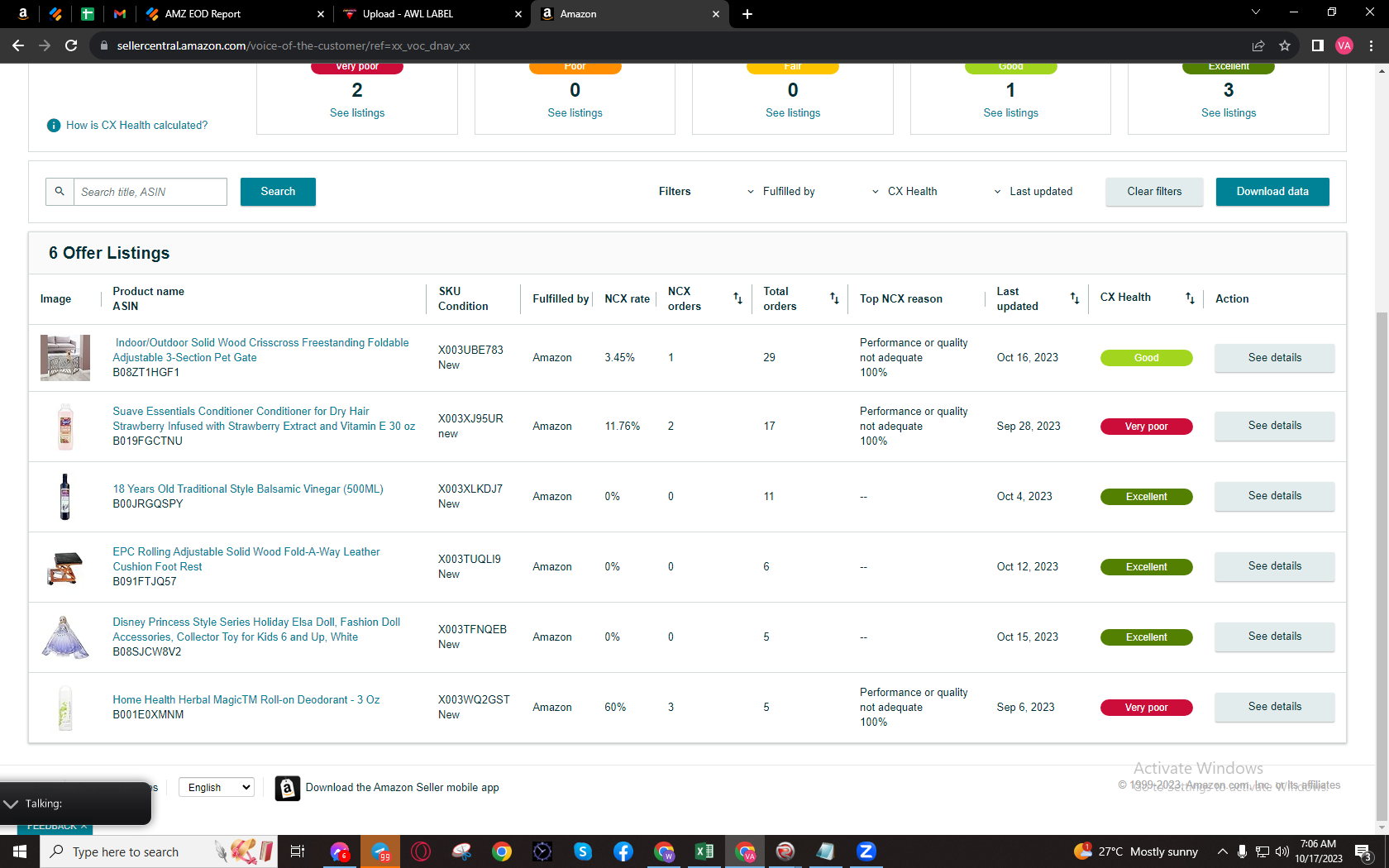
Task: Reload the Seller Central page
Action: point(71,45)
